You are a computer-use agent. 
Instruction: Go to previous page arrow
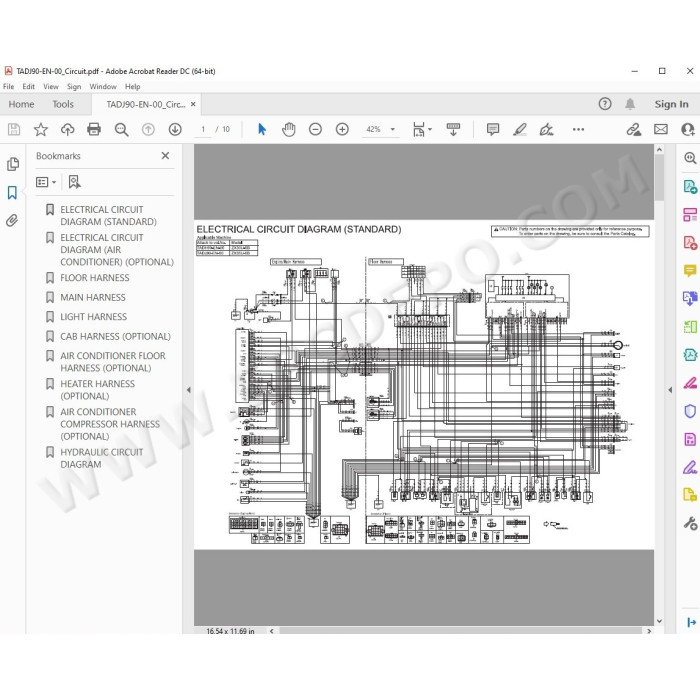pos(148,129)
